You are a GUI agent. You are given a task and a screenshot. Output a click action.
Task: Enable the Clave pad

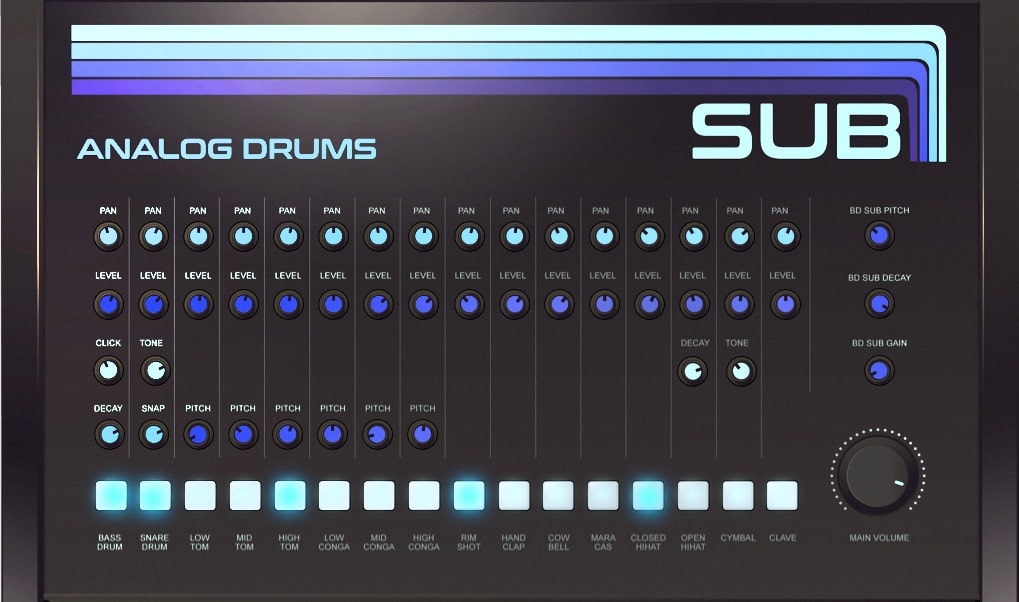783,493
